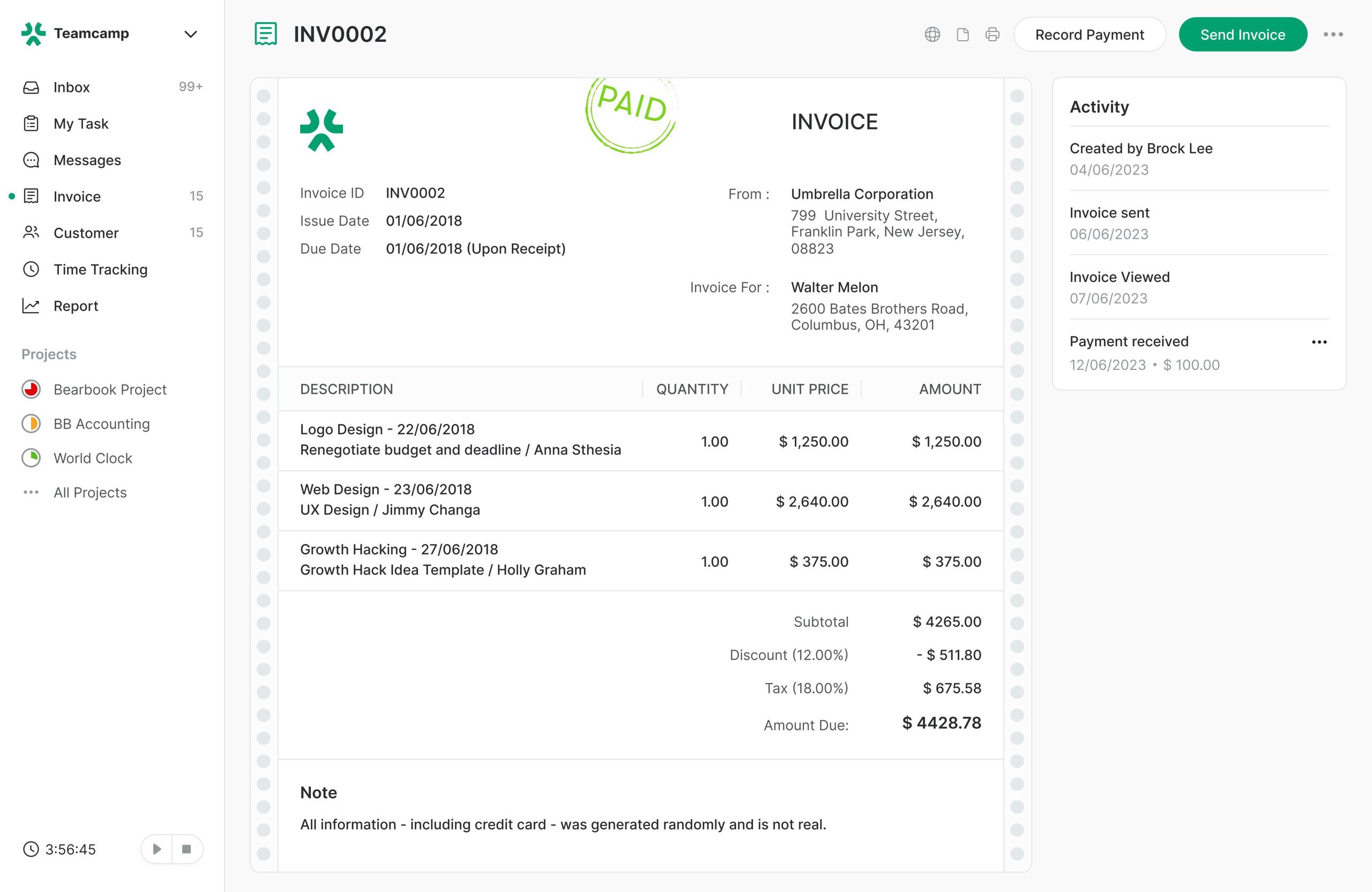1372x892 pixels.
Task: Start the timer with the play button
Action: click(157, 849)
